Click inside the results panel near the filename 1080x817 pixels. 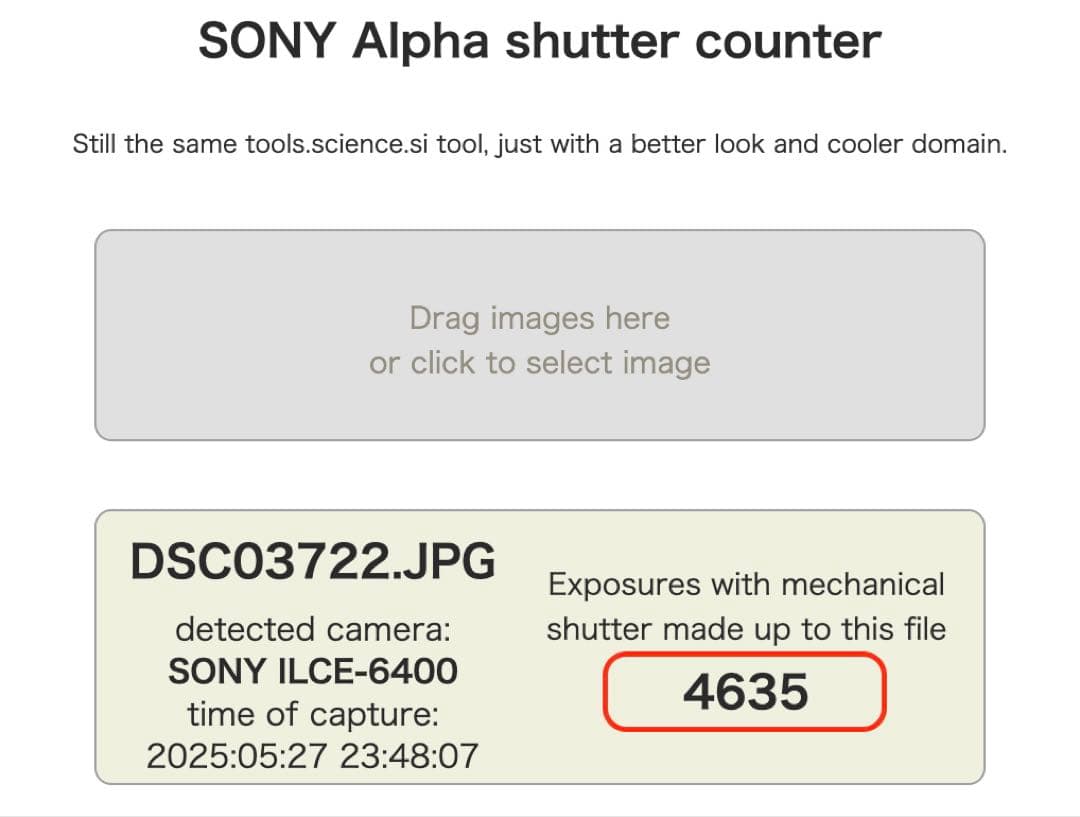click(313, 561)
